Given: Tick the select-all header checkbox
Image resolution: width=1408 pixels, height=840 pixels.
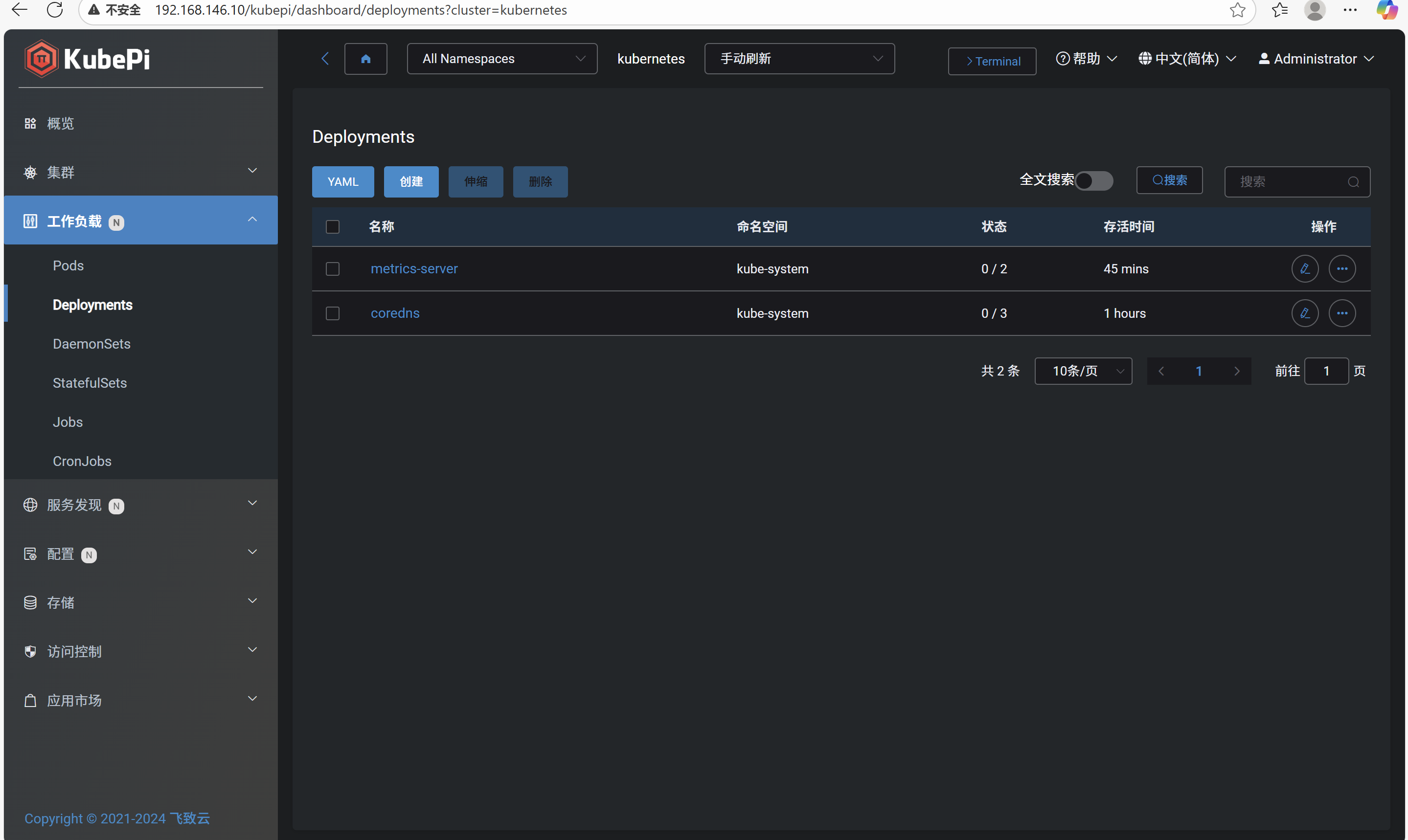Looking at the screenshot, I should pos(333,227).
